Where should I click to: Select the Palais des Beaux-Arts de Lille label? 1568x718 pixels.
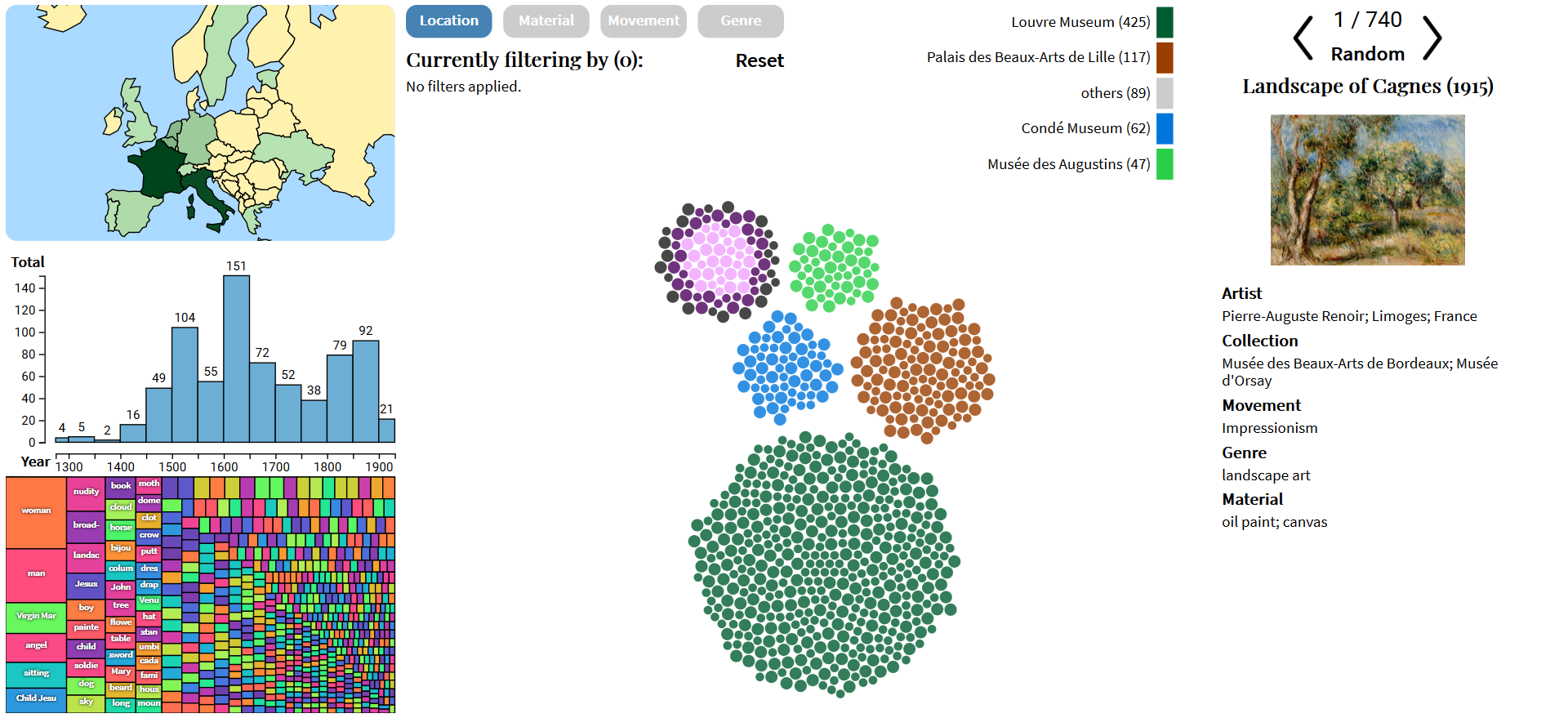(1037, 57)
